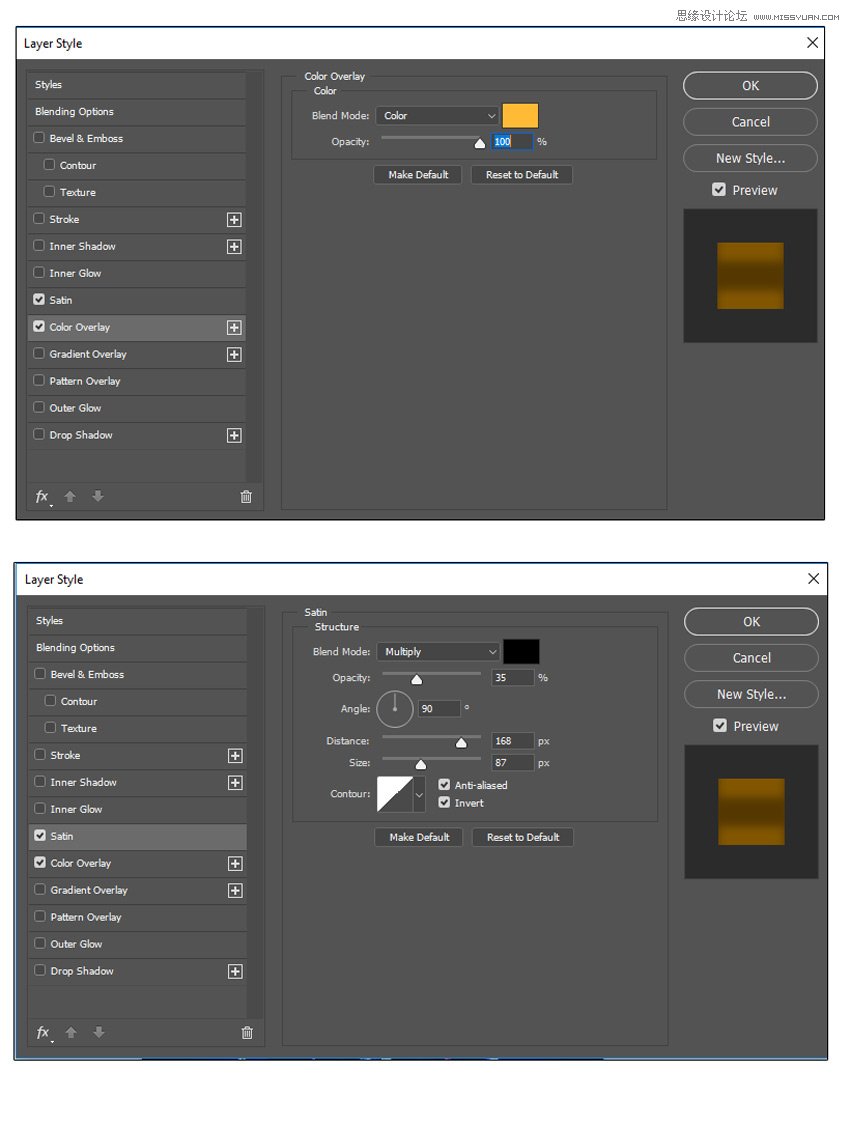Image resolution: width=850 pixels, height=1127 pixels.
Task: Click Color Overlay Opacity slider handle
Action: point(480,143)
